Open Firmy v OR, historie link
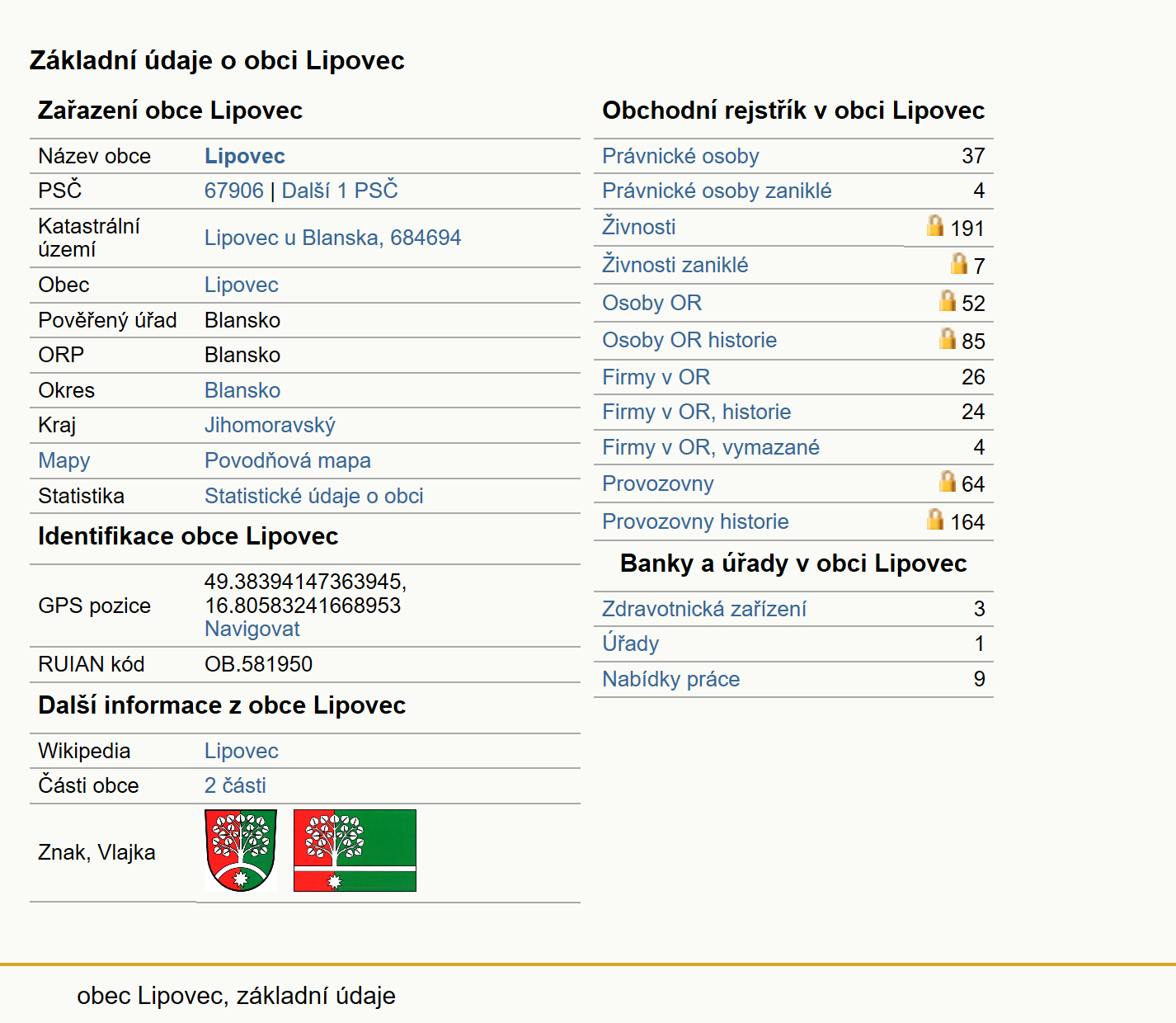 pos(696,412)
